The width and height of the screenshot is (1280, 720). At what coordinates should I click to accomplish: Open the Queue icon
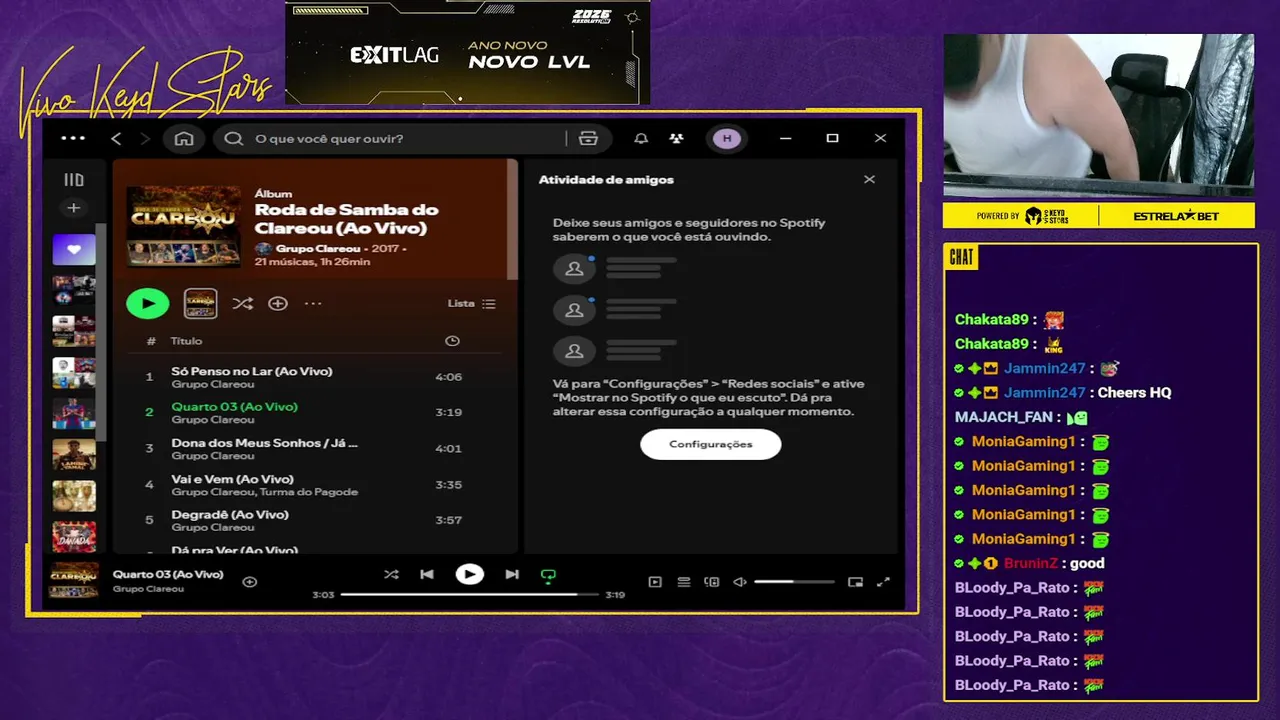(684, 582)
